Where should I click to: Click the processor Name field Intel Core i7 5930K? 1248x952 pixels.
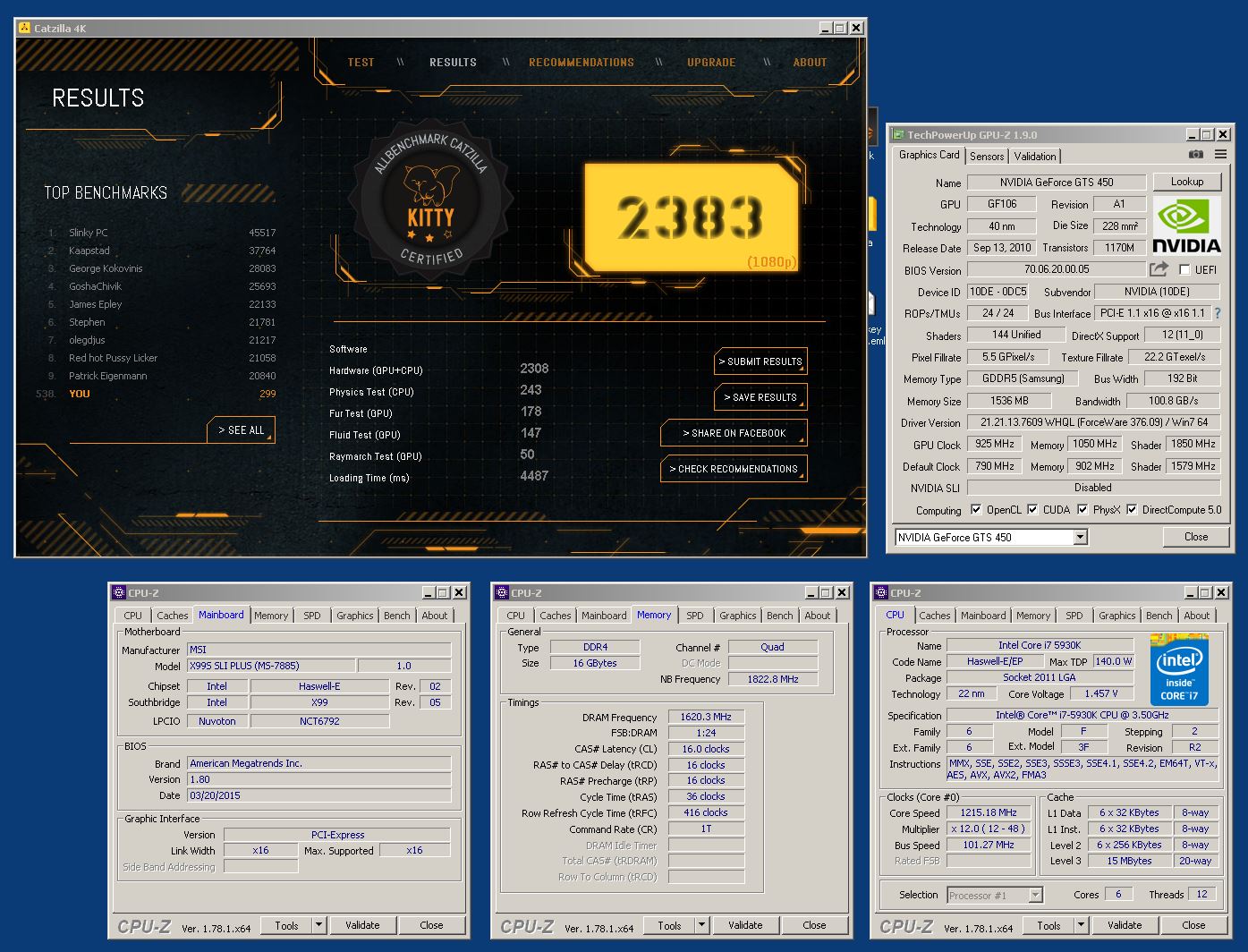click(x=1040, y=645)
